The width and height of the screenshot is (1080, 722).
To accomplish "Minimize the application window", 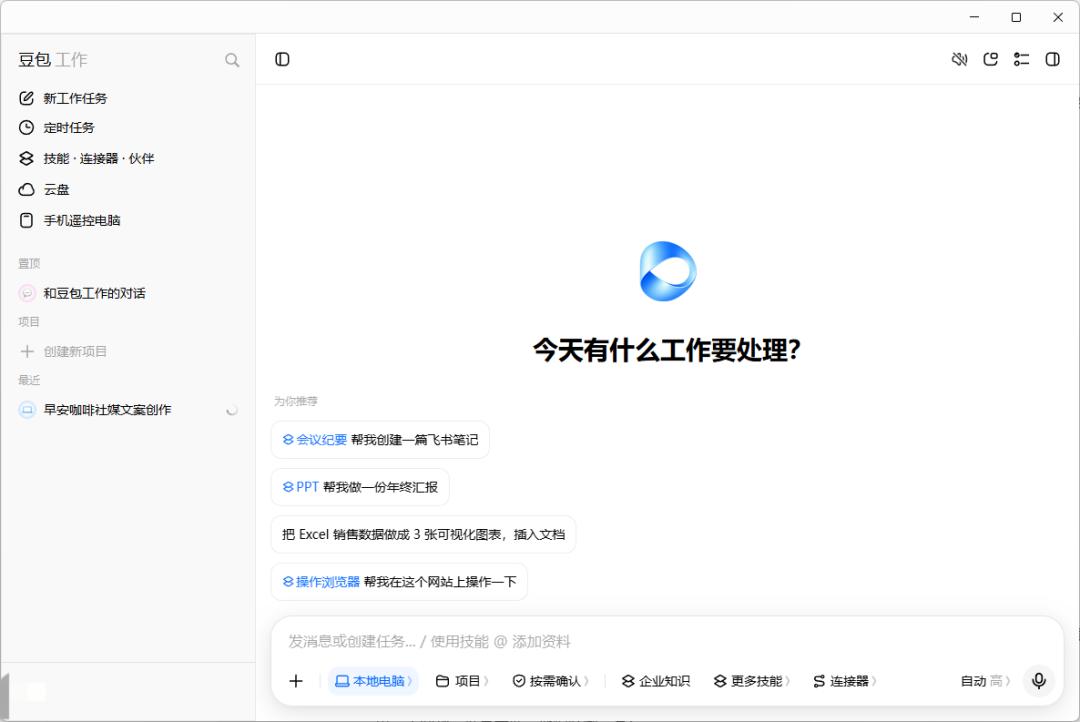I will 974,17.
